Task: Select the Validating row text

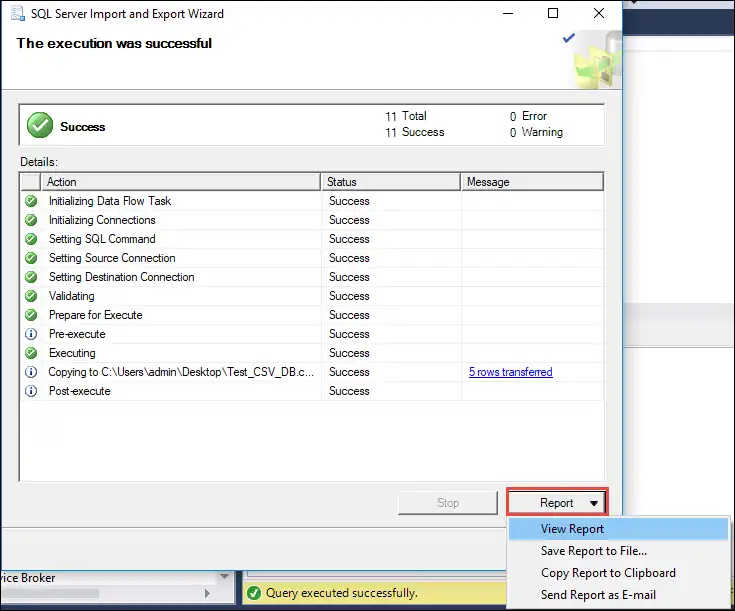Action: pos(72,296)
